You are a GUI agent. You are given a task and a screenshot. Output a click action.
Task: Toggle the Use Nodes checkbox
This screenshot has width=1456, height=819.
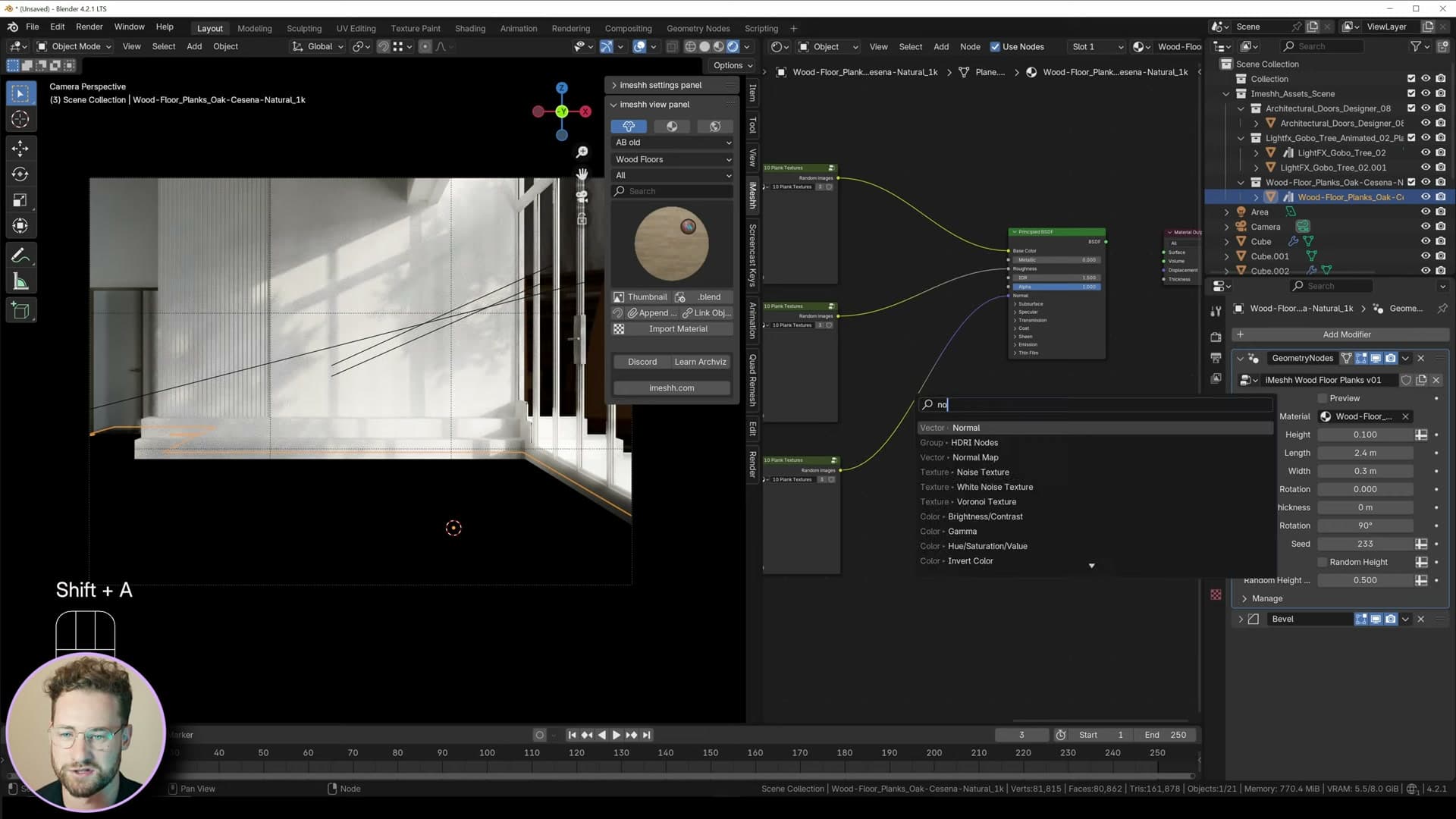click(995, 47)
